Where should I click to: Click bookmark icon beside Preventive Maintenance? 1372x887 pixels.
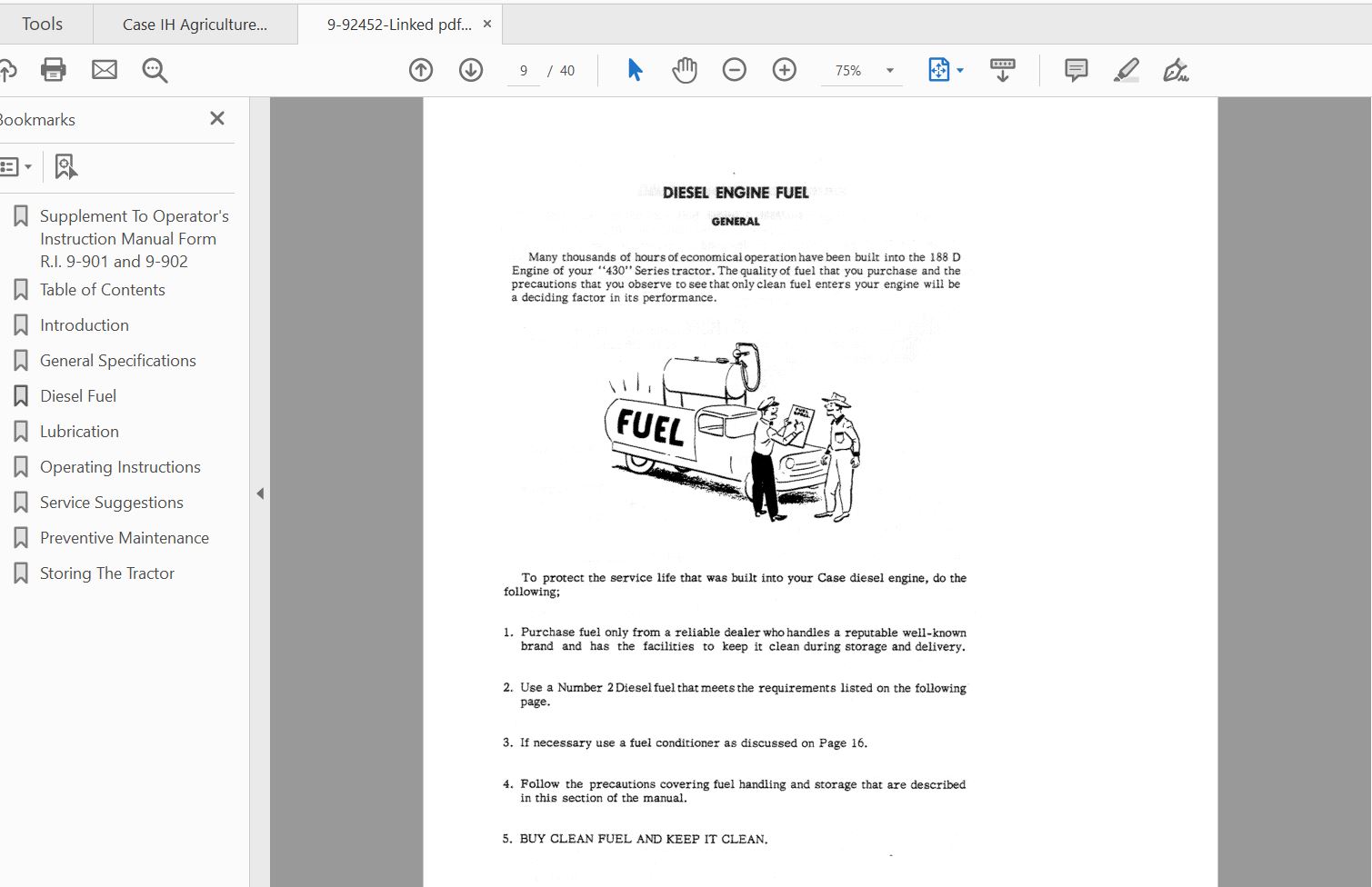(x=21, y=538)
